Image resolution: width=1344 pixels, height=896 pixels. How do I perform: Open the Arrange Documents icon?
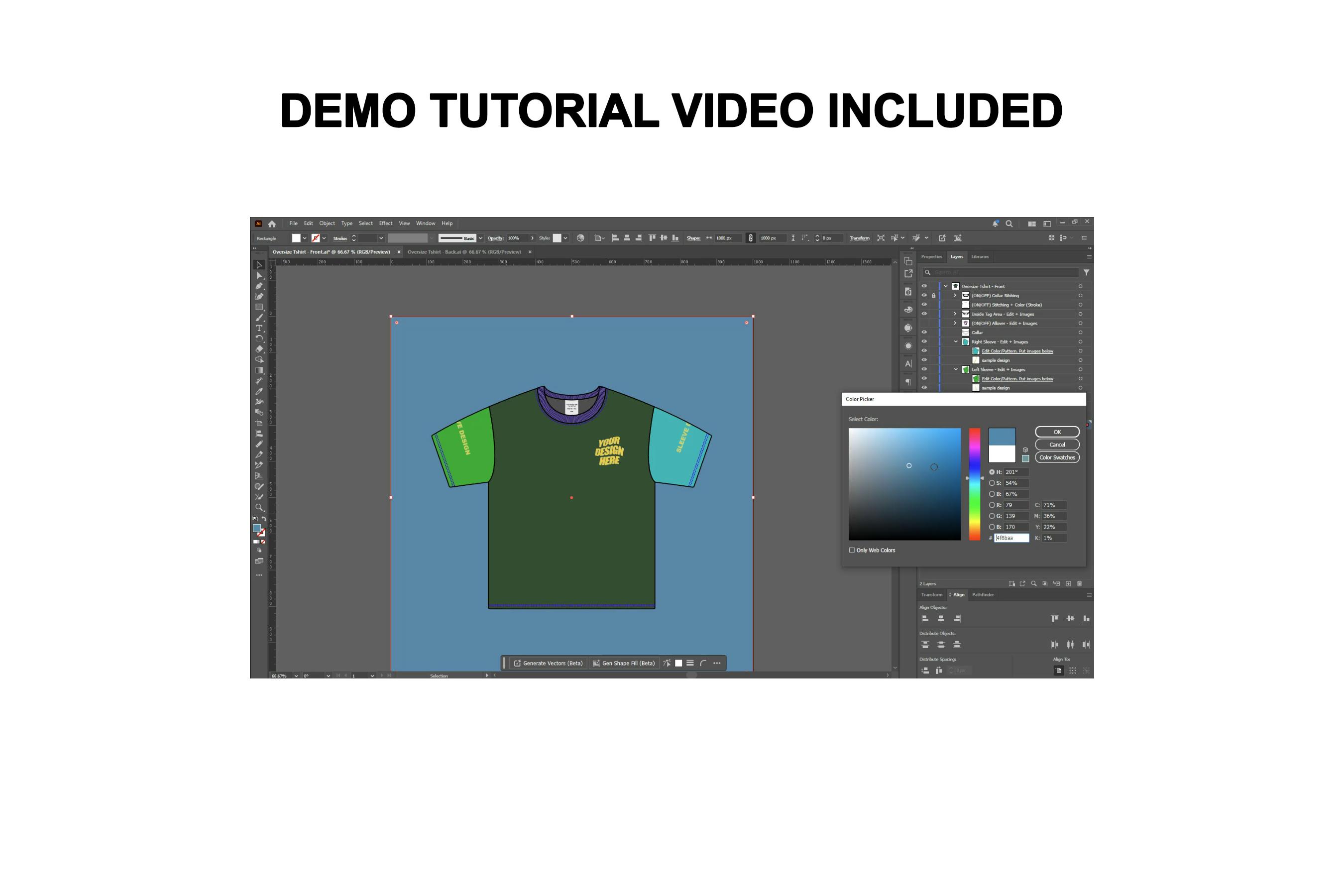tap(1031, 224)
